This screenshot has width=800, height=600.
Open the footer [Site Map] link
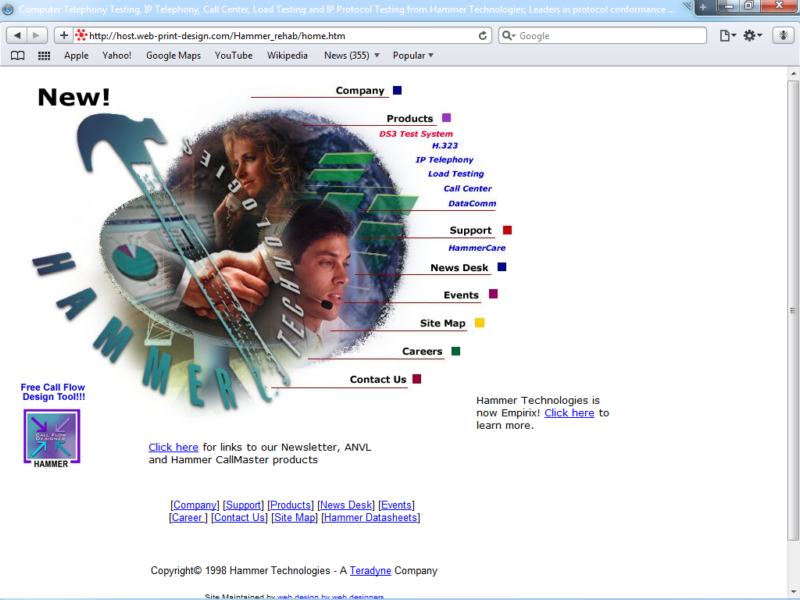295,518
